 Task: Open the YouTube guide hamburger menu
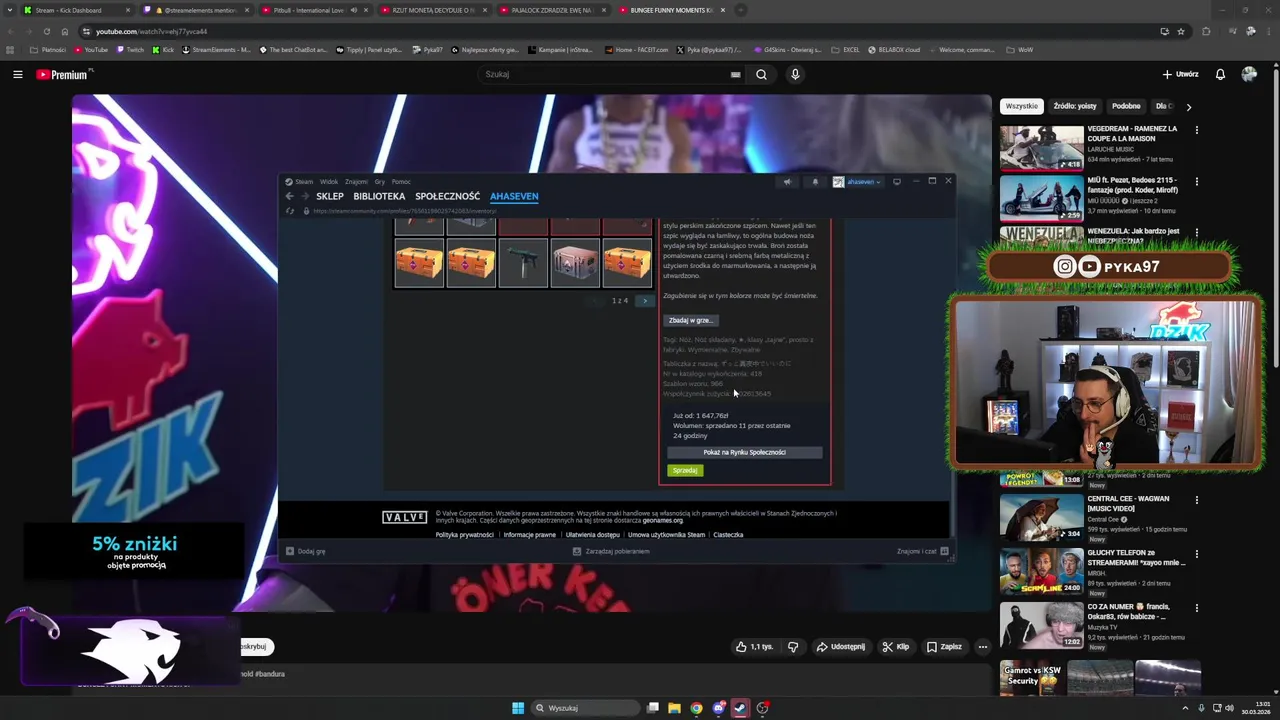click(17, 74)
